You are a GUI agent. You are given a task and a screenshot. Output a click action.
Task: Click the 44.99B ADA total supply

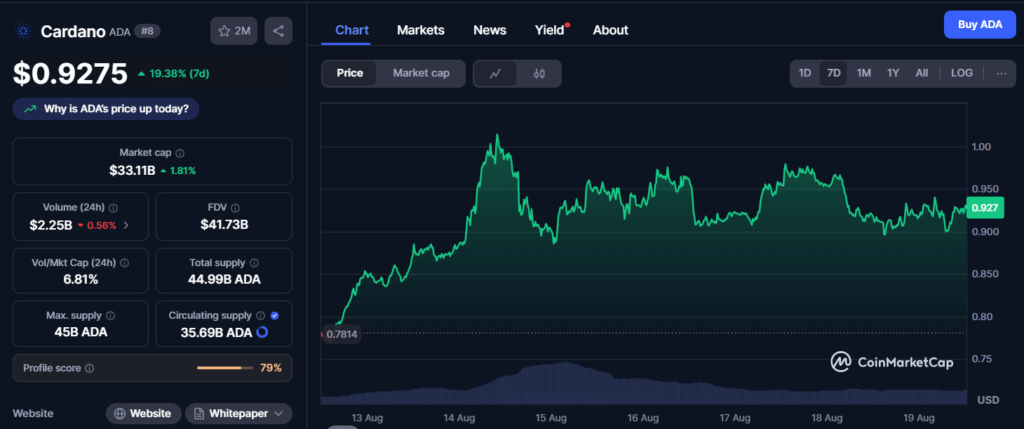[224, 279]
